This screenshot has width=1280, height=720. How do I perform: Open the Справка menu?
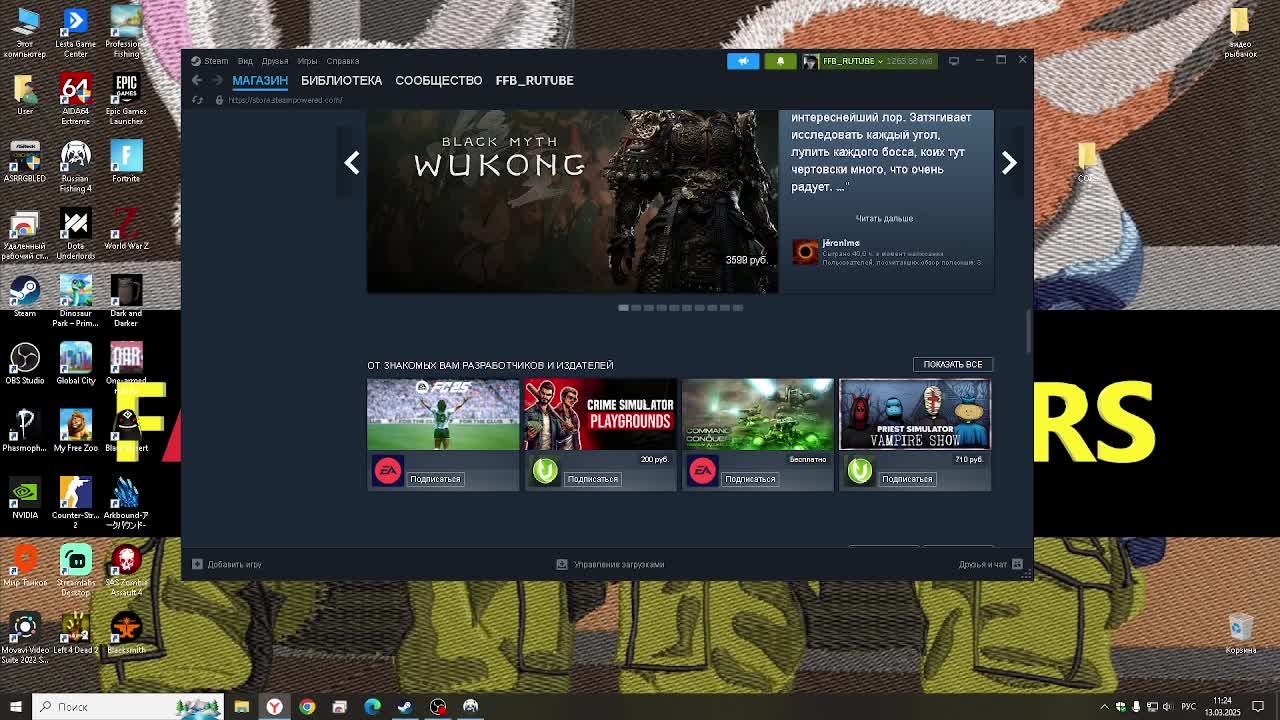click(342, 61)
